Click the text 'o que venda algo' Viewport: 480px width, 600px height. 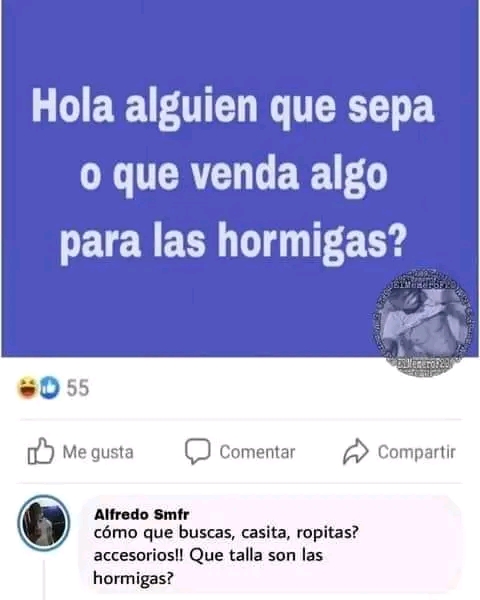pos(234,176)
